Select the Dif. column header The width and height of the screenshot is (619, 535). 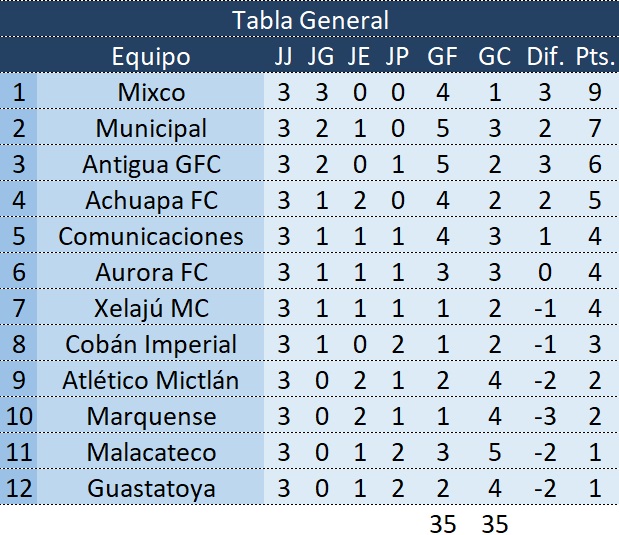tap(546, 56)
